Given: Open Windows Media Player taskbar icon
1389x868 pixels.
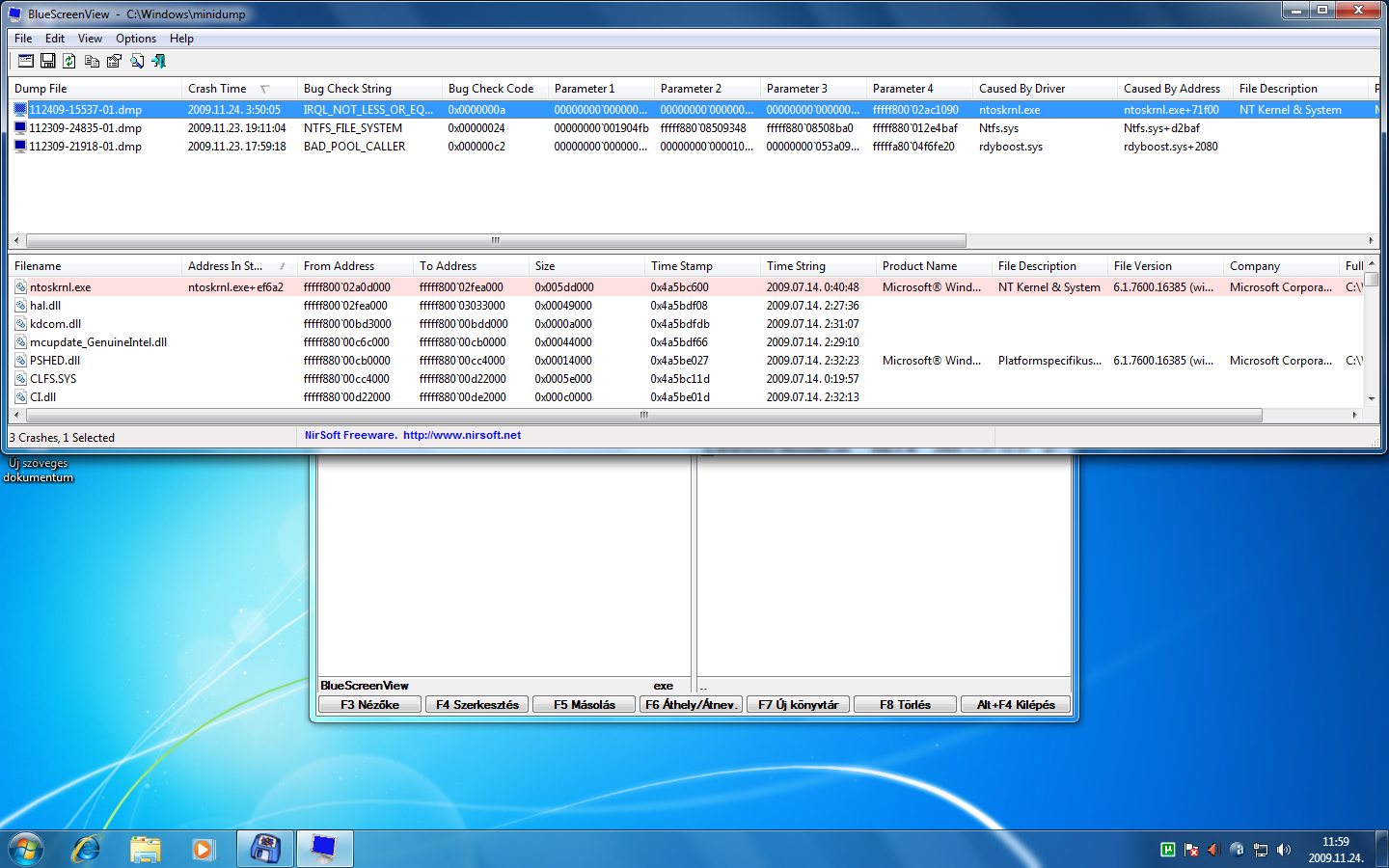Looking at the screenshot, I should click(203, 849).
